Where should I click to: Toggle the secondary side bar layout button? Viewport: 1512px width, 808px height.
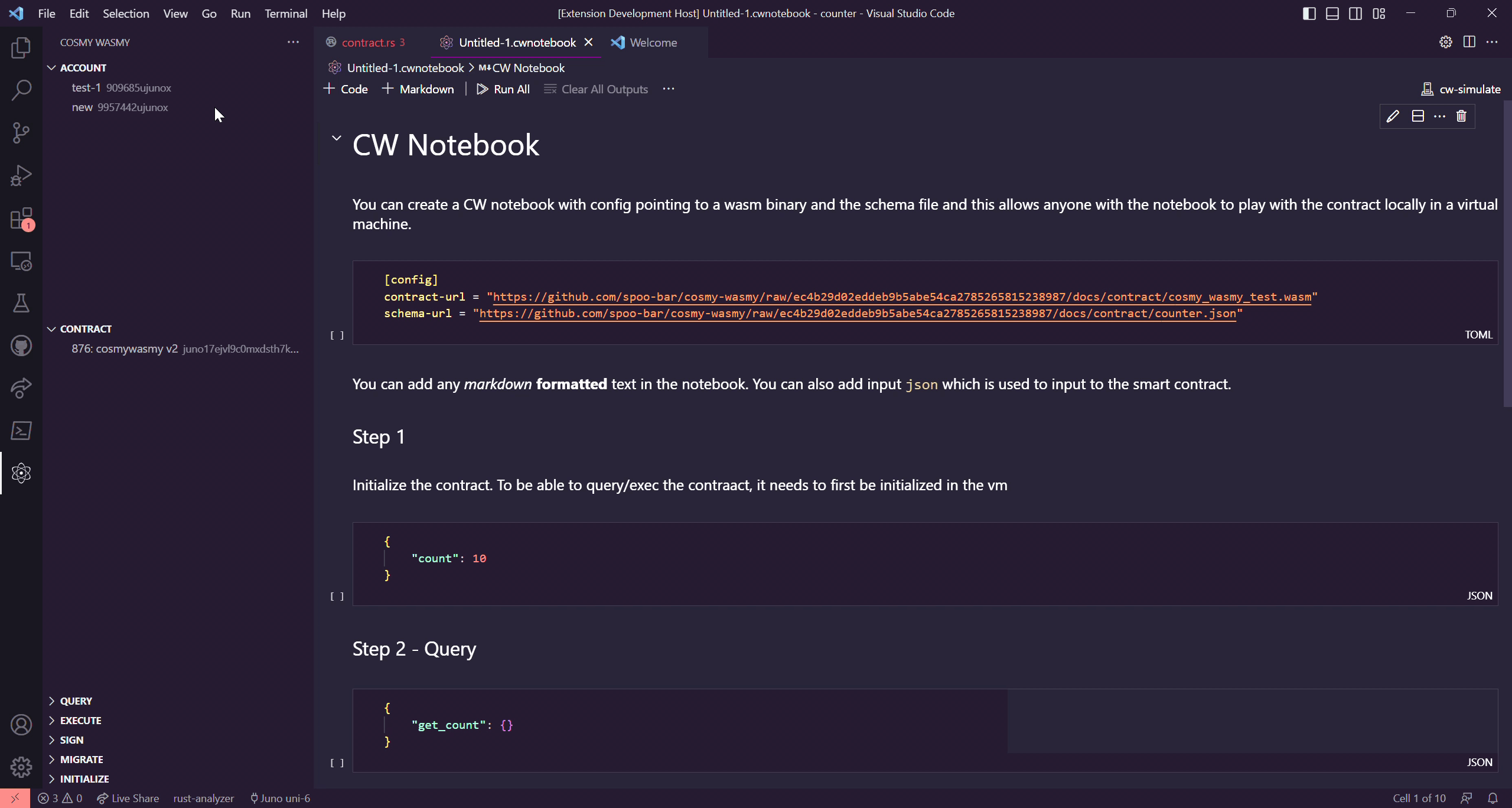tap(1355, 14)
